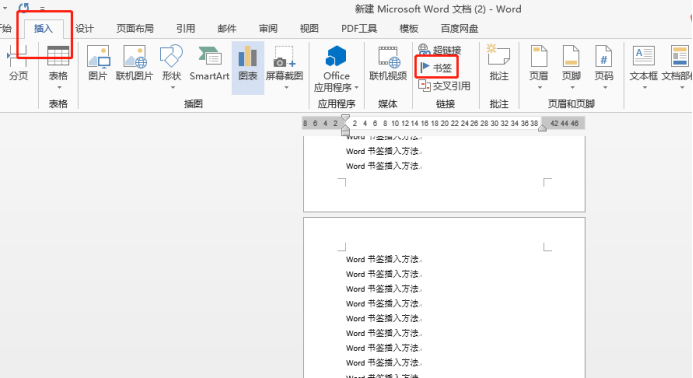Open the 页码 page number options
This screenshot has height=378, width=693.
click(x=604, y=66)
